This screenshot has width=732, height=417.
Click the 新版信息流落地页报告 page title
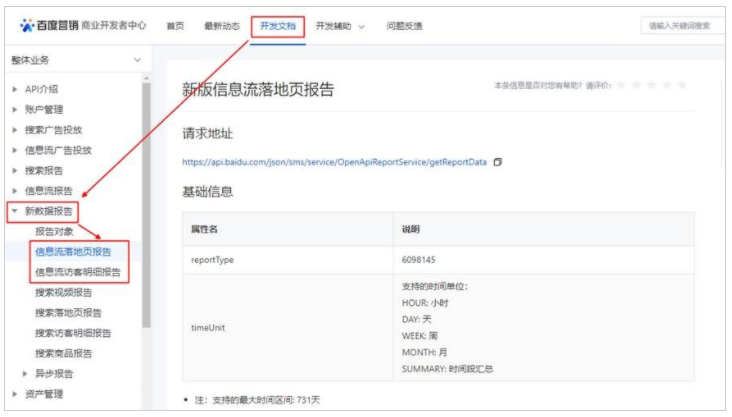[258, 89]
